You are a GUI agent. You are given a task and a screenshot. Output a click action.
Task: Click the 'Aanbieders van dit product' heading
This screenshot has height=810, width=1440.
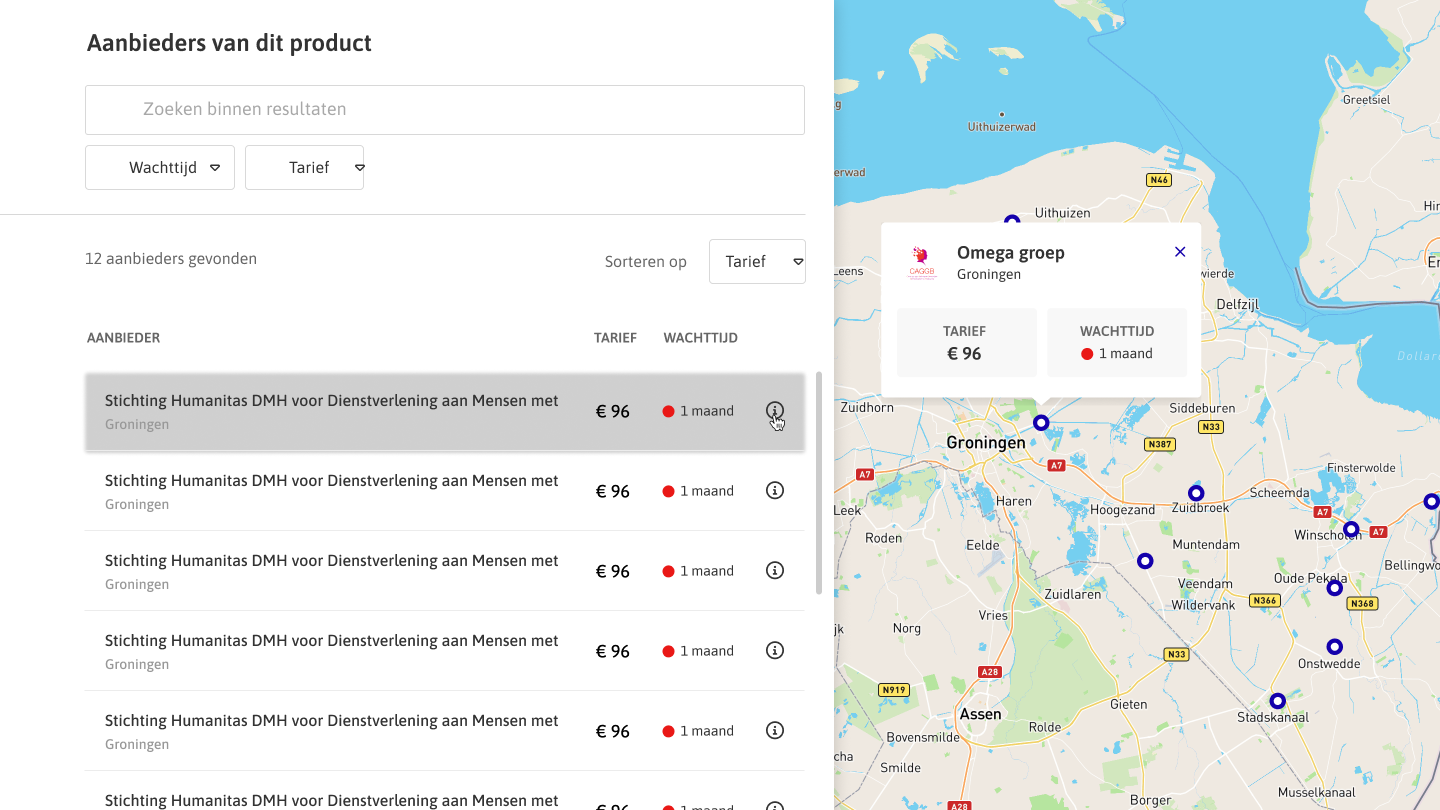pyautogui.click(x=229, y=43)
